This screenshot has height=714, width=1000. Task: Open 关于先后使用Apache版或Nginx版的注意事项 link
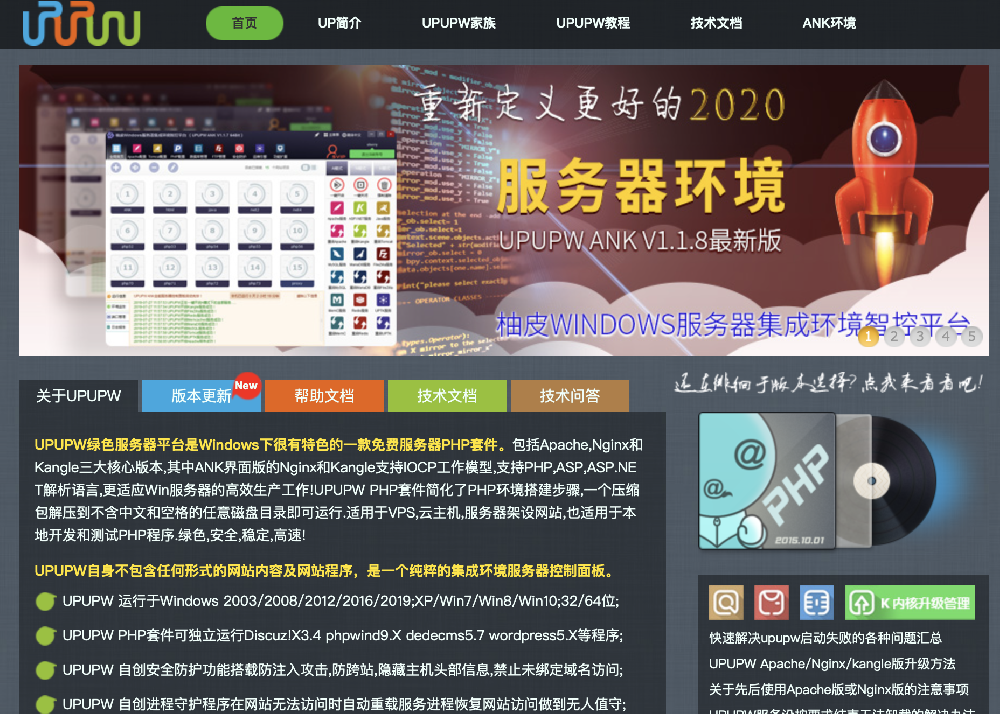coord(839,689)
